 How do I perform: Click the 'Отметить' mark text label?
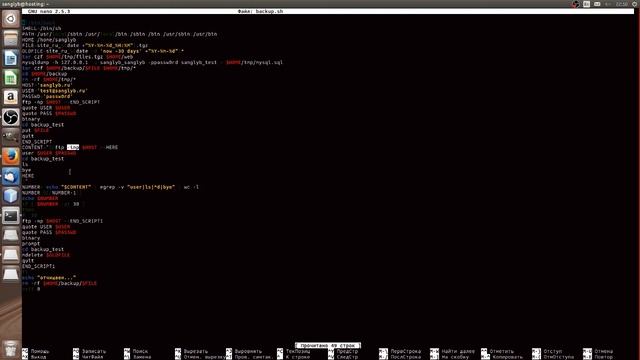pos(502,351)
